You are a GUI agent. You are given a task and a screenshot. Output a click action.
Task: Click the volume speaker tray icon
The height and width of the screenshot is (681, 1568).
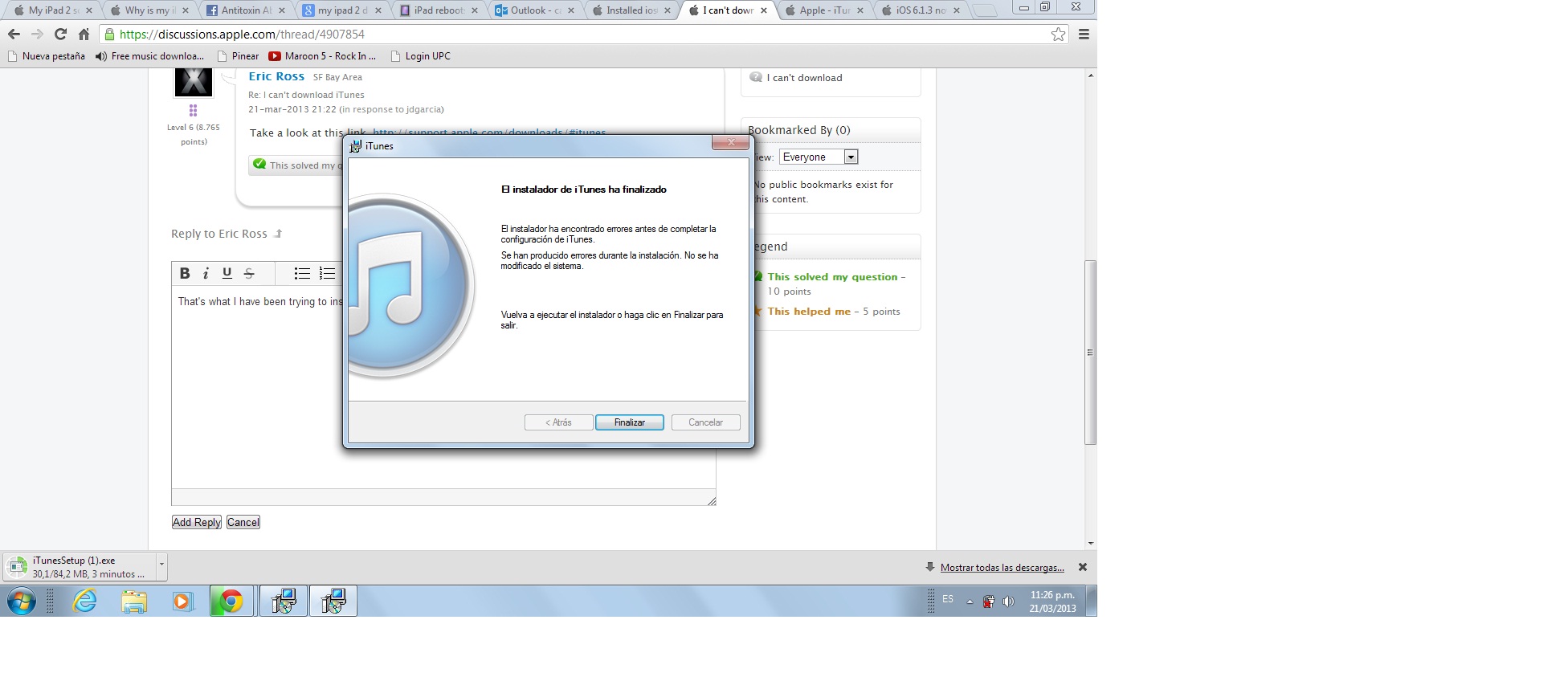[1009, 601]
